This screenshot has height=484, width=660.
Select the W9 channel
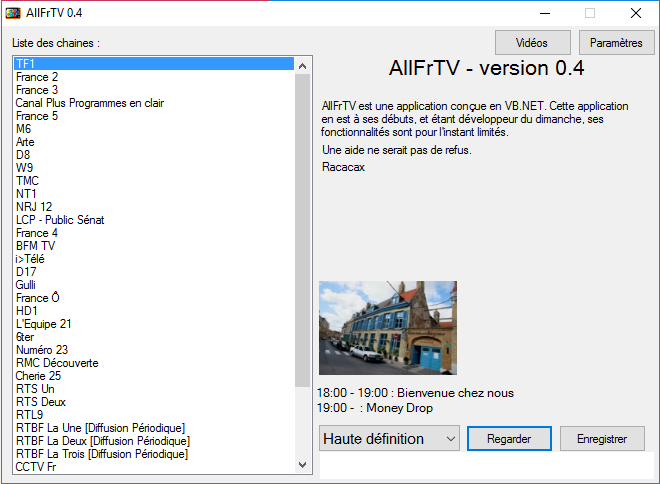pyautogui.click(x=154, y=168)
